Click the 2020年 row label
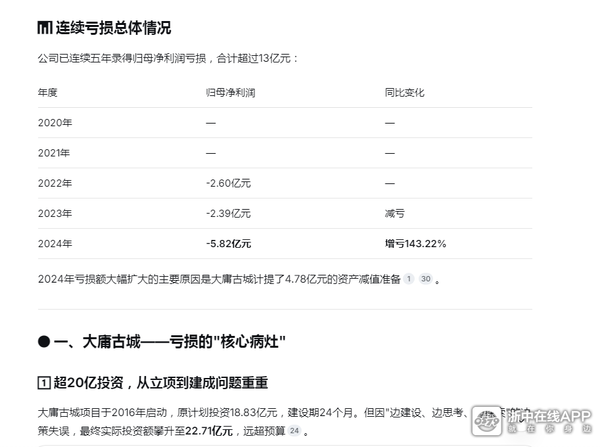 [x=54, y=122]
